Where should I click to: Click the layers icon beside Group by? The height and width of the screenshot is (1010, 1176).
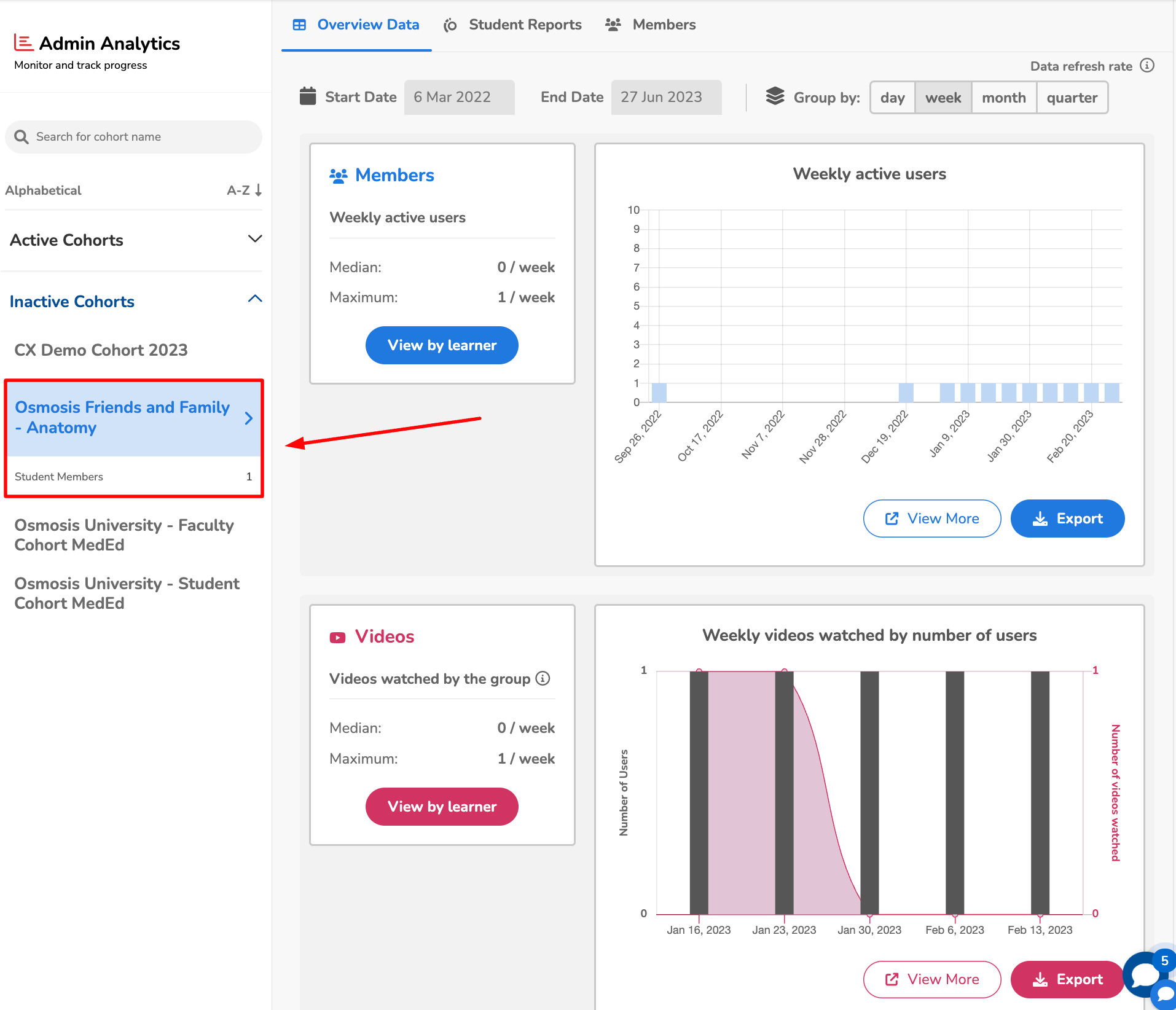coord(775,96)
